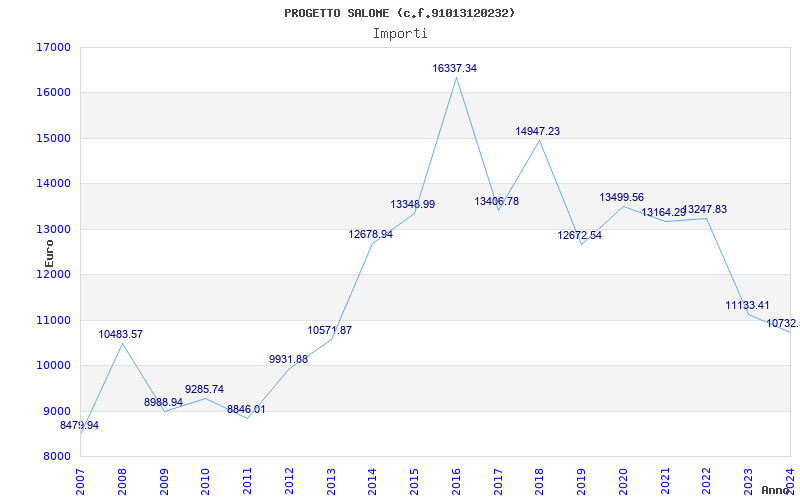Viewport: 800px width, 500px height.
Task: Click the 12672.54 value label
Action: [x=579, y=236]
